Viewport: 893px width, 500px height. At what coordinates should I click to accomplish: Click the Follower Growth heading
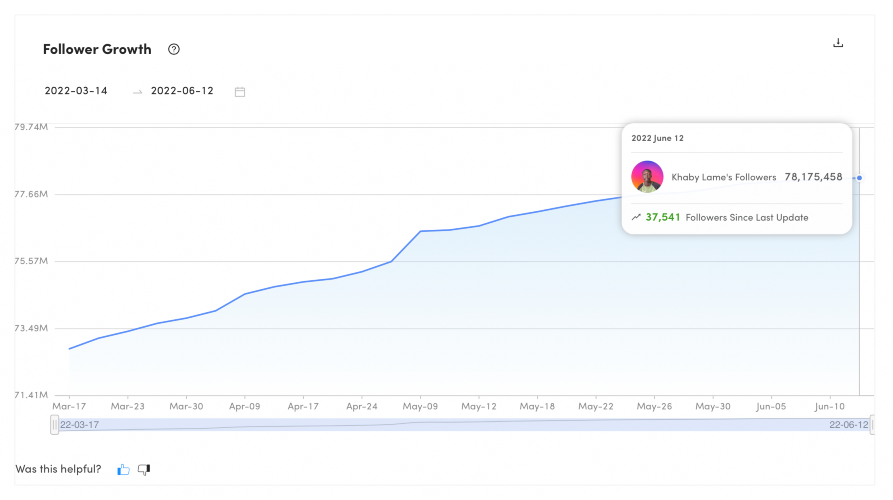pos(97,50)
